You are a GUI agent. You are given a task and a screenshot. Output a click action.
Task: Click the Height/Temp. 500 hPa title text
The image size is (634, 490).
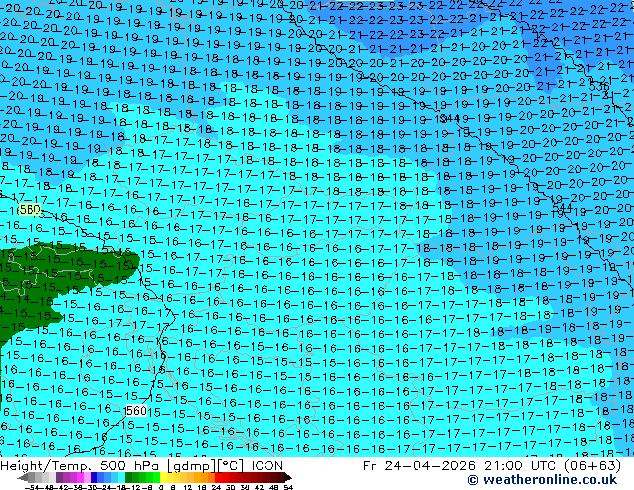80,466
